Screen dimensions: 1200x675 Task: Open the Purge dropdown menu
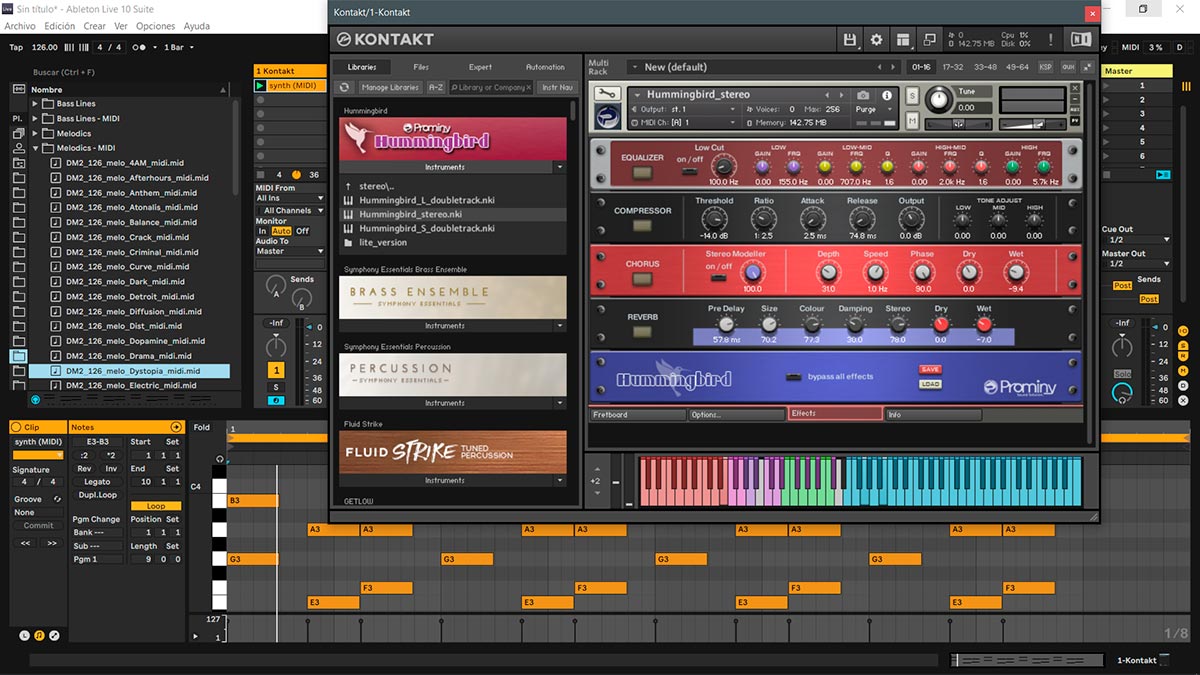(x=870, y=110)
